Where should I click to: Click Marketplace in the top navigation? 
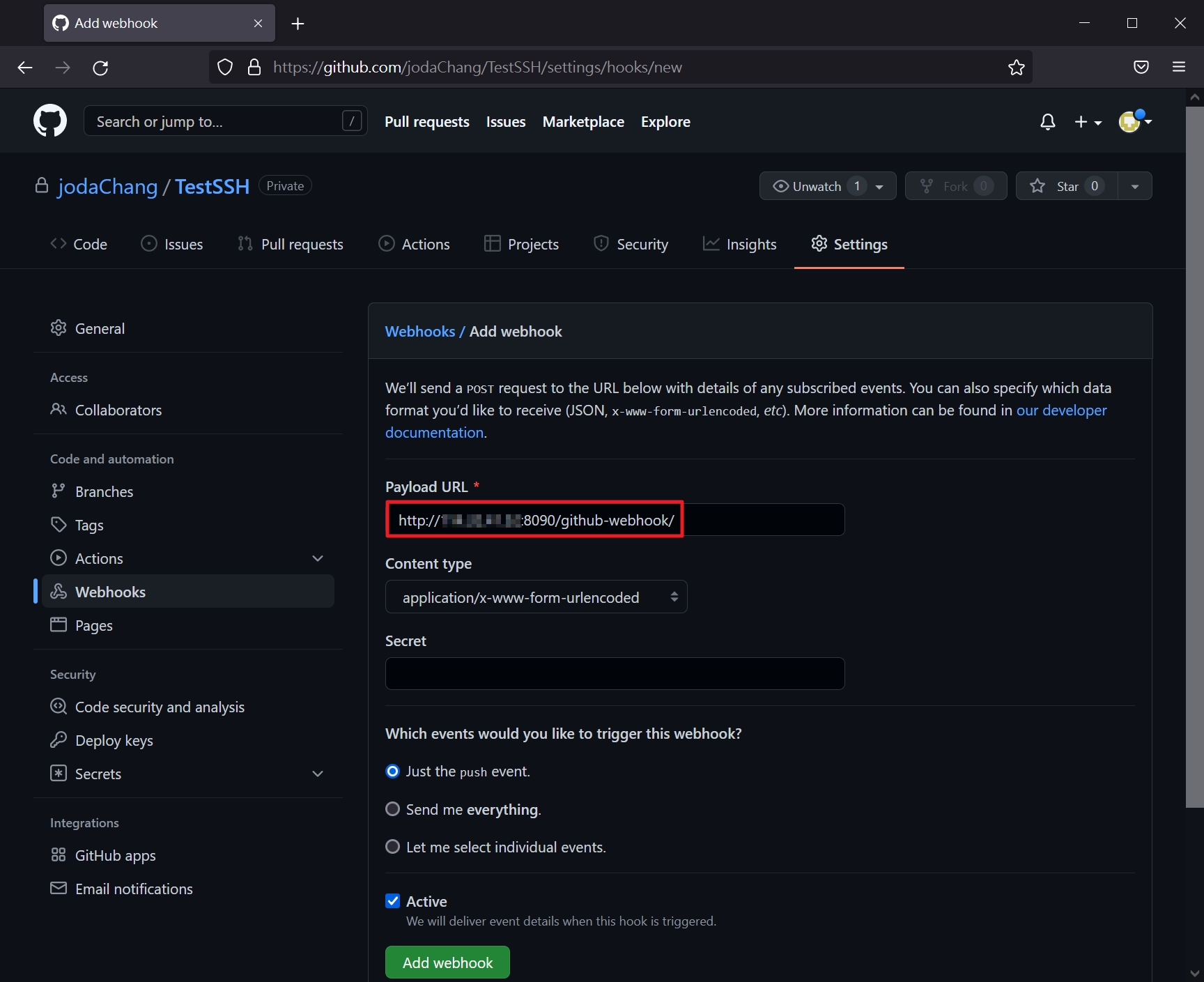click(x=583, y=122)
